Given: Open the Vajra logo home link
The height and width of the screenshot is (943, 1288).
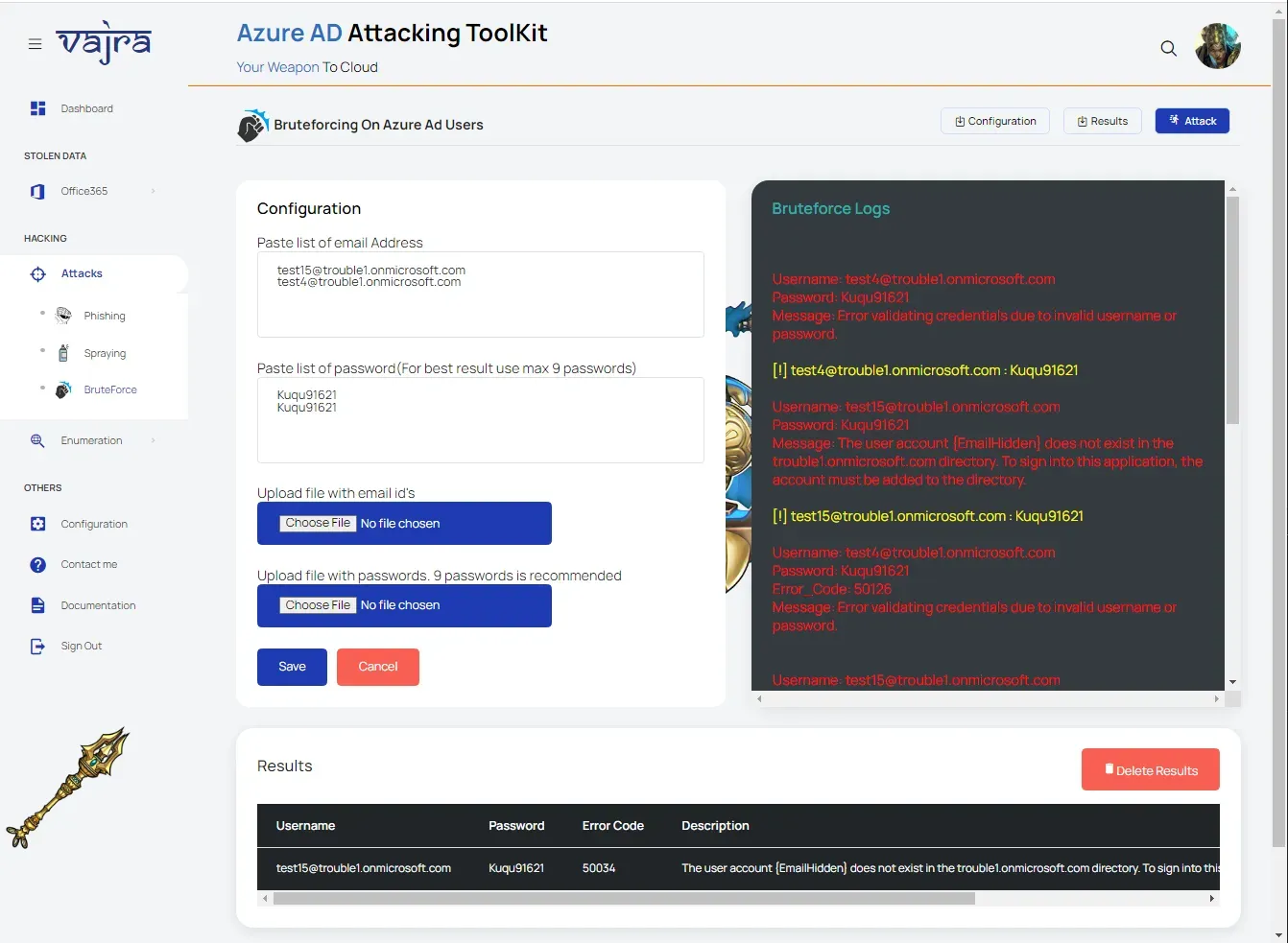Looking at the screenshot, I should (104, 42).
